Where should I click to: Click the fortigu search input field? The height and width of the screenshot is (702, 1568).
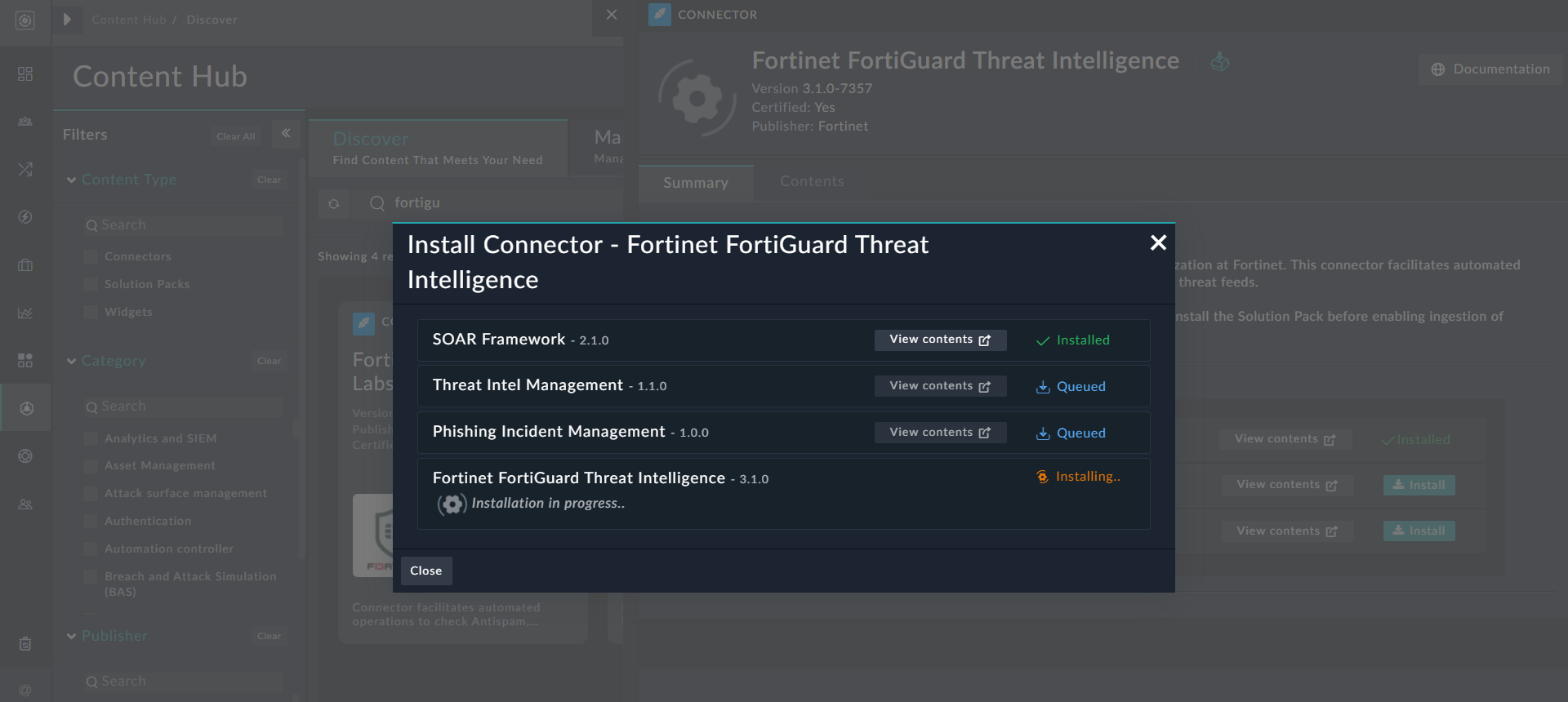pyautogui.click(x=490, y=203)
